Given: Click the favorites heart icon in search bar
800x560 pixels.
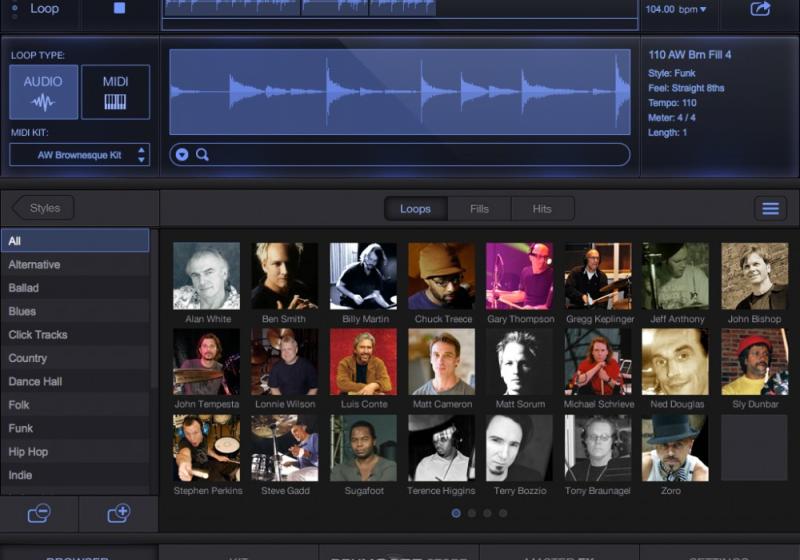Looking at the screenshot, I should coord(181,154).
